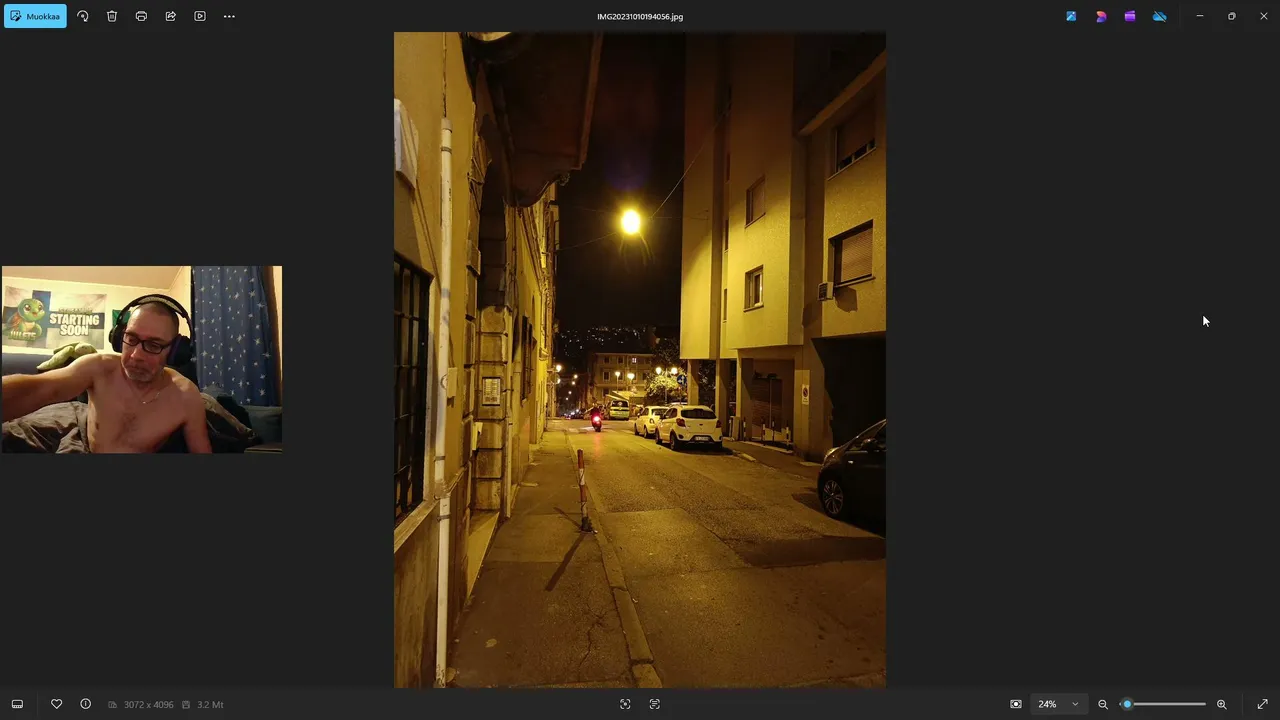Open Microsoft Designer colorful icon in title bar
This screenshot has width=1280, height=720.
pos(1101,16)
